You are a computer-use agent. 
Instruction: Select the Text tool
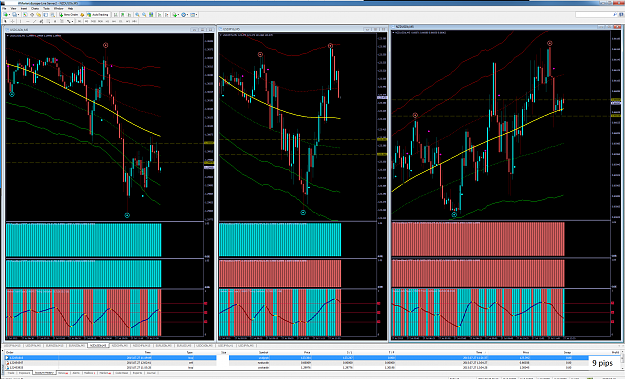55,22
